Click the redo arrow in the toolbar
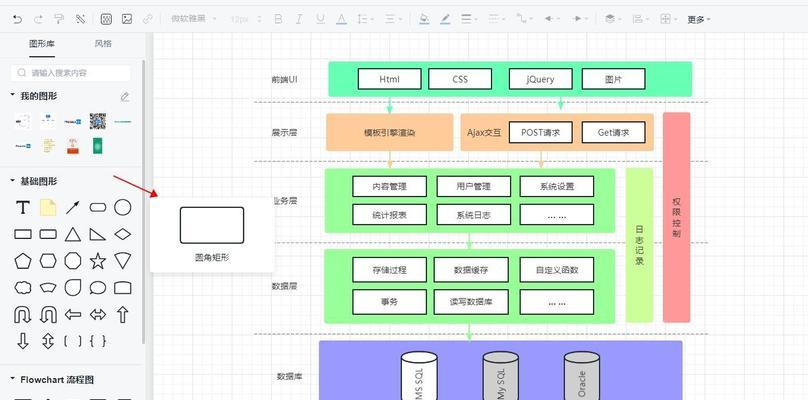Image resolution: width=808 pixels, height=400 pixels. [x=38, y=20]
